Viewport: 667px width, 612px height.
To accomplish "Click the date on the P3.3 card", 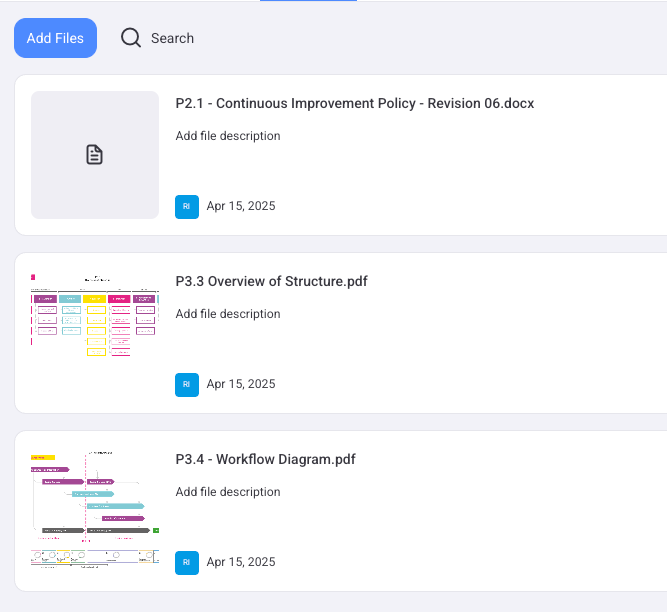I will coord(240,384).
